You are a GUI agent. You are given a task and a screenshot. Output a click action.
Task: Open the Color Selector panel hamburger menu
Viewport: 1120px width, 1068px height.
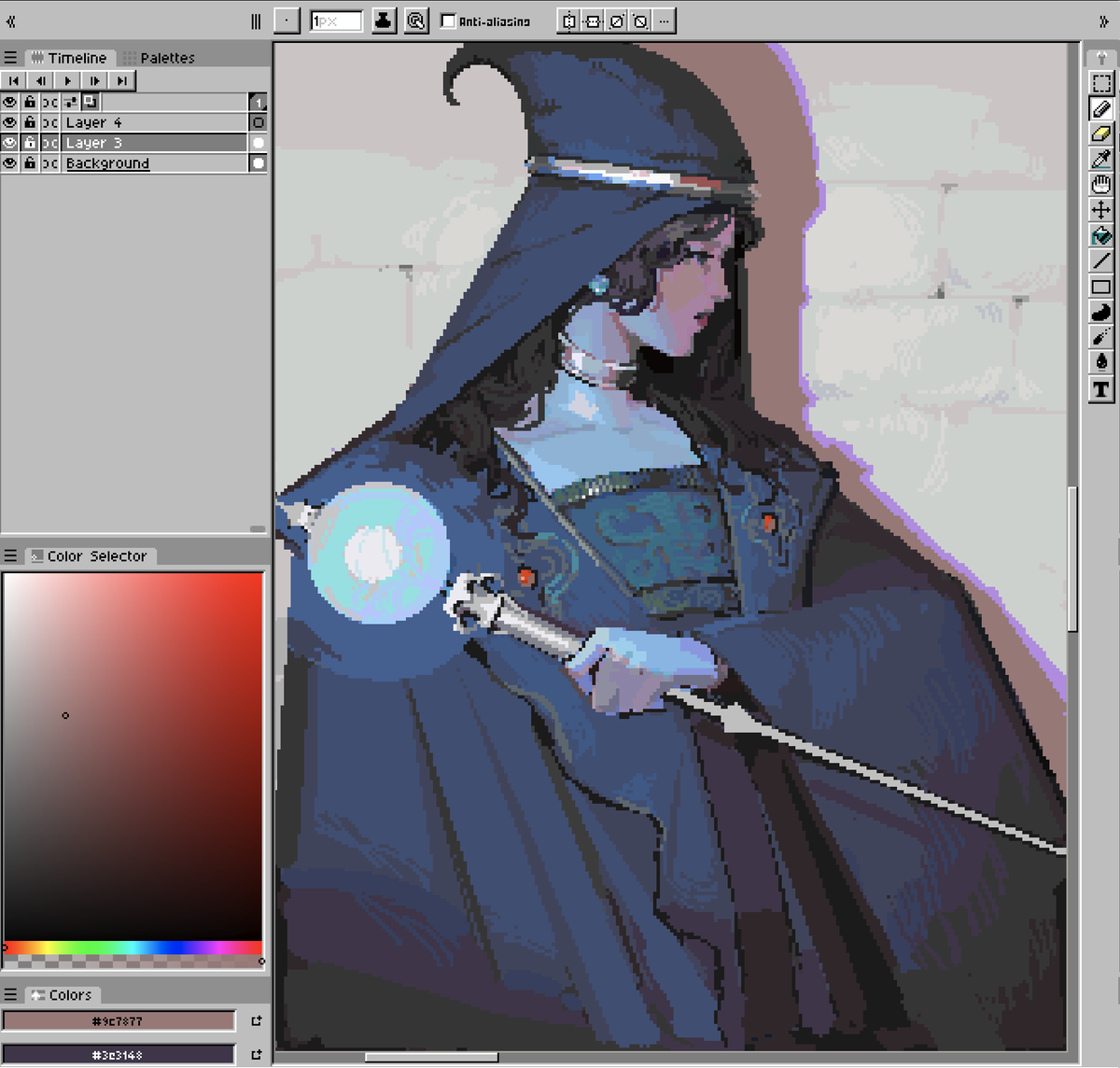(x=10, y=555)
